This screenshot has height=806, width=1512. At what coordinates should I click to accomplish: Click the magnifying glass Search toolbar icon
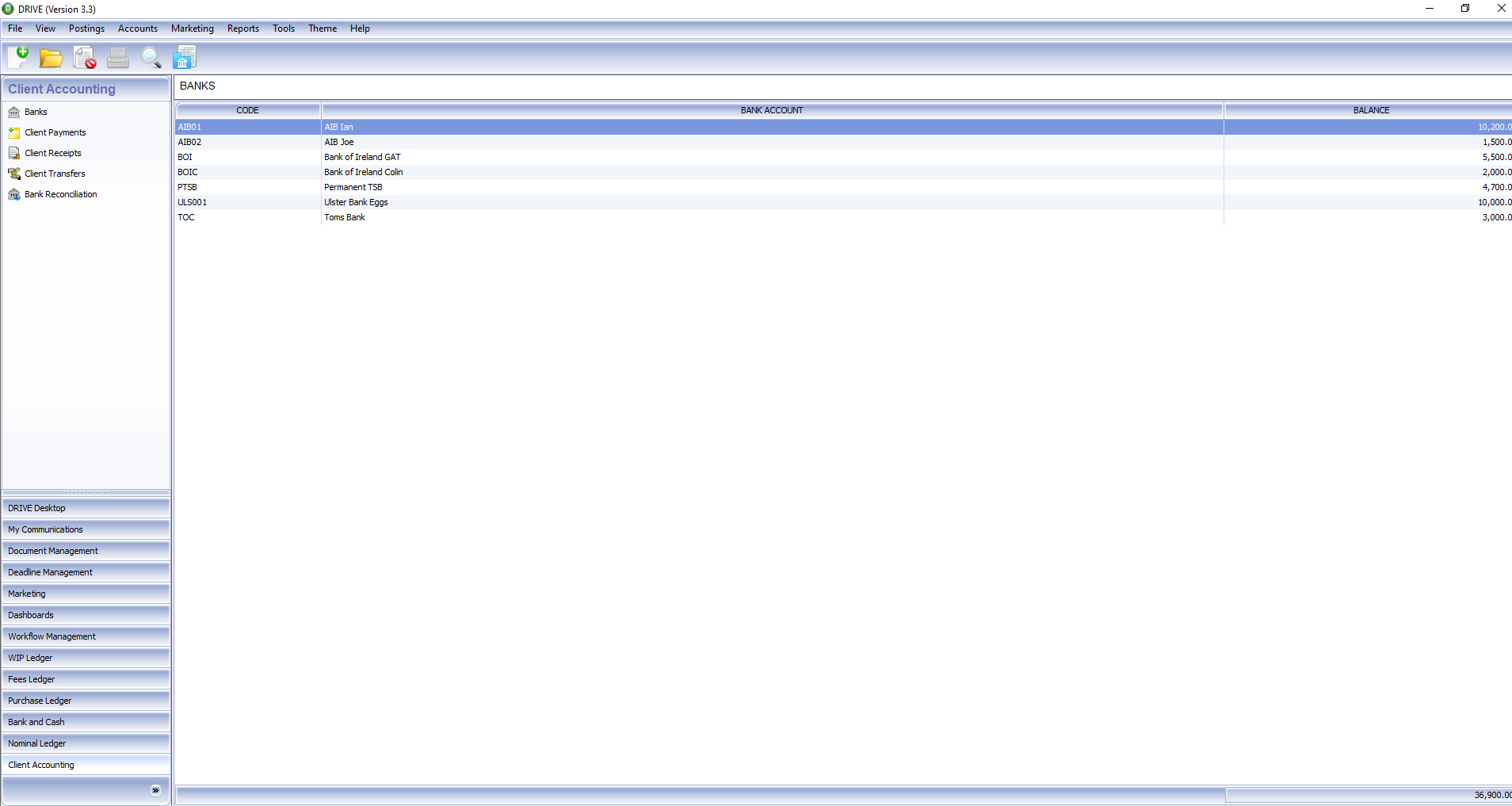151,57
